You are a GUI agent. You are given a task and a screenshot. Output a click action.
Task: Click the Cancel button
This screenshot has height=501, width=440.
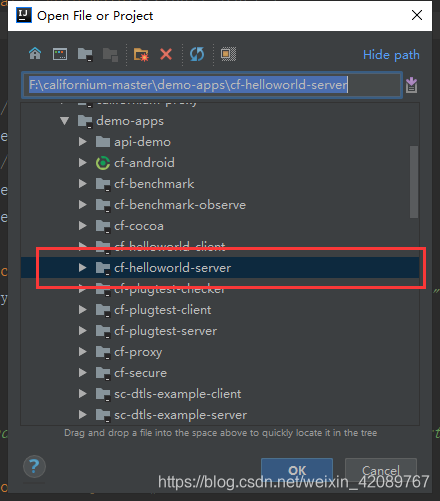[x=381, y=470]
